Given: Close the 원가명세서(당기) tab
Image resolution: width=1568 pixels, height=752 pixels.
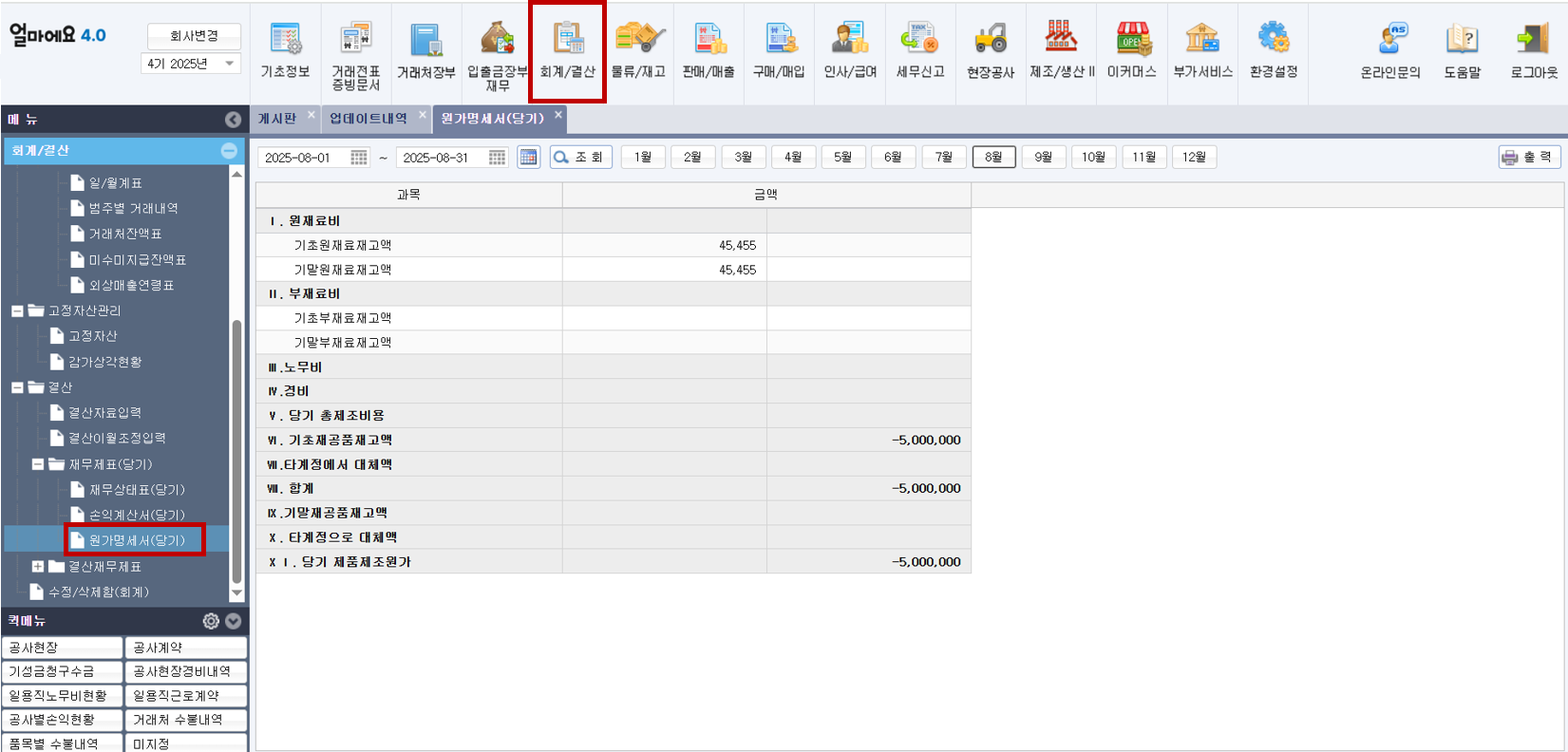Looking at the screenshot, I should point(558,115).
